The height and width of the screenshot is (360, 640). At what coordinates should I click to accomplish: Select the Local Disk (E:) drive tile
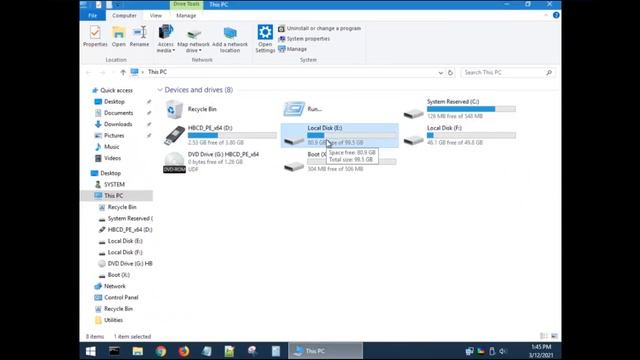[340, 135]
